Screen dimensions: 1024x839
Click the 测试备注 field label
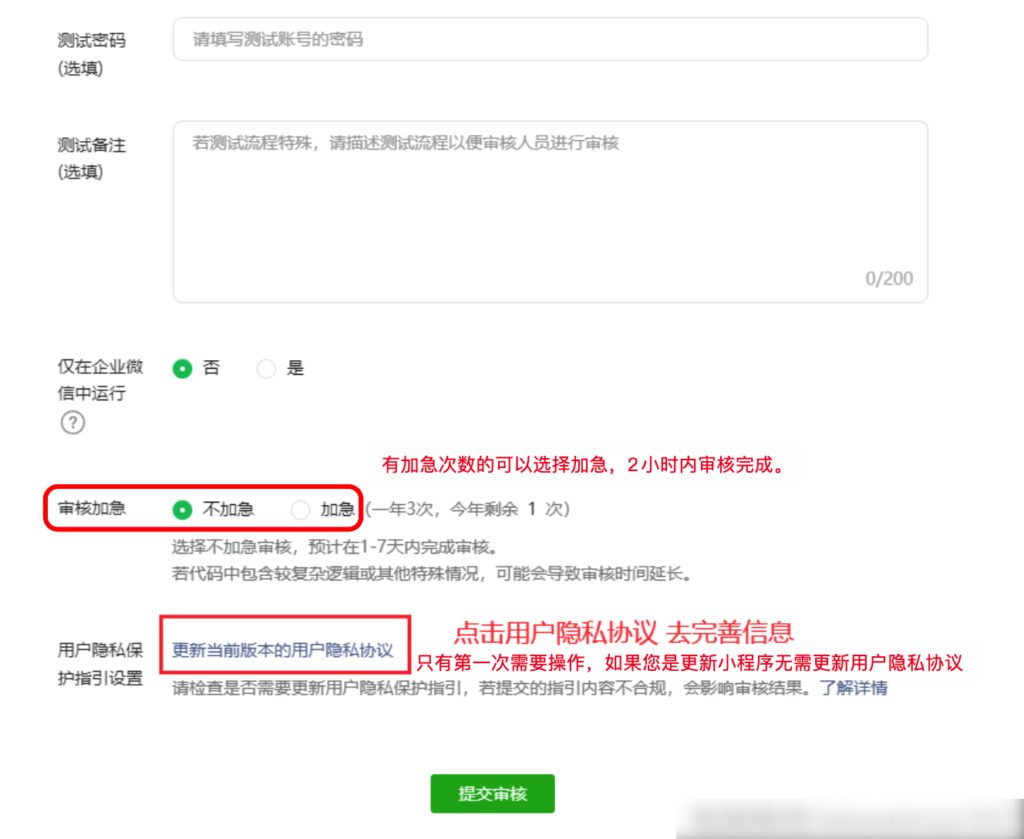click(92, 146)
